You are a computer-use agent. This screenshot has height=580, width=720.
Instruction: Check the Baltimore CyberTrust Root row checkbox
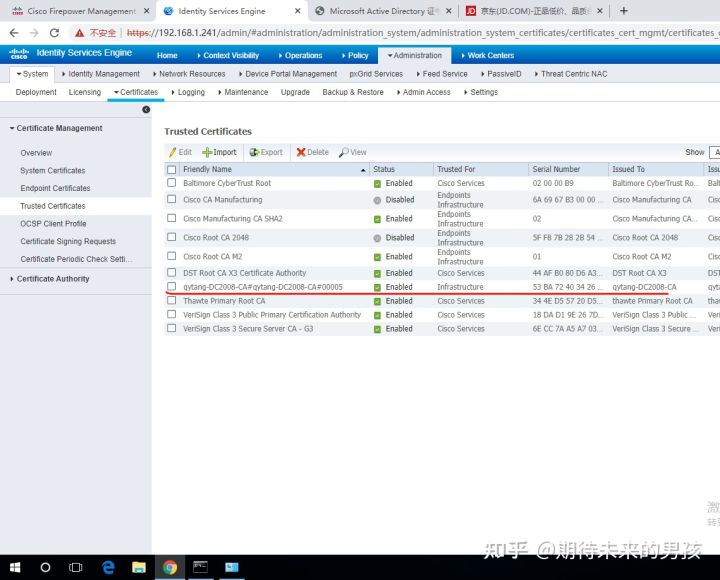[172, 183]
